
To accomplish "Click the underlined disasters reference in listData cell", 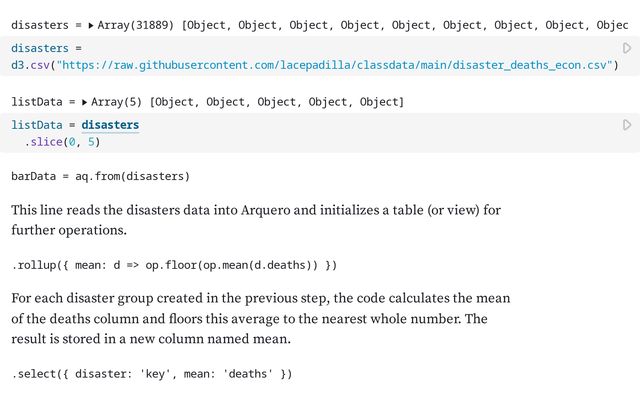I will [110, 125].
